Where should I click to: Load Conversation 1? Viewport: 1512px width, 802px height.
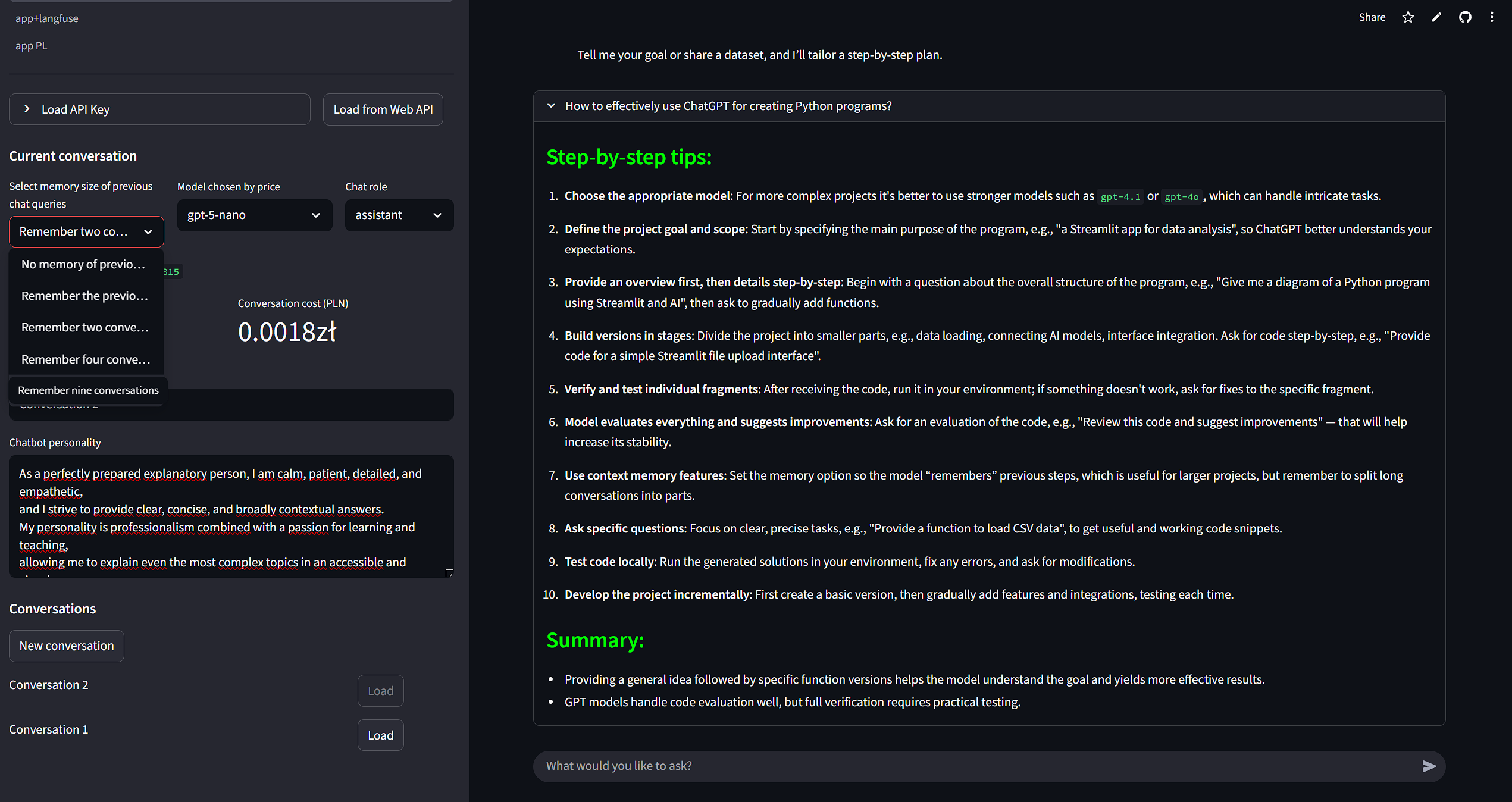point(380,735)
